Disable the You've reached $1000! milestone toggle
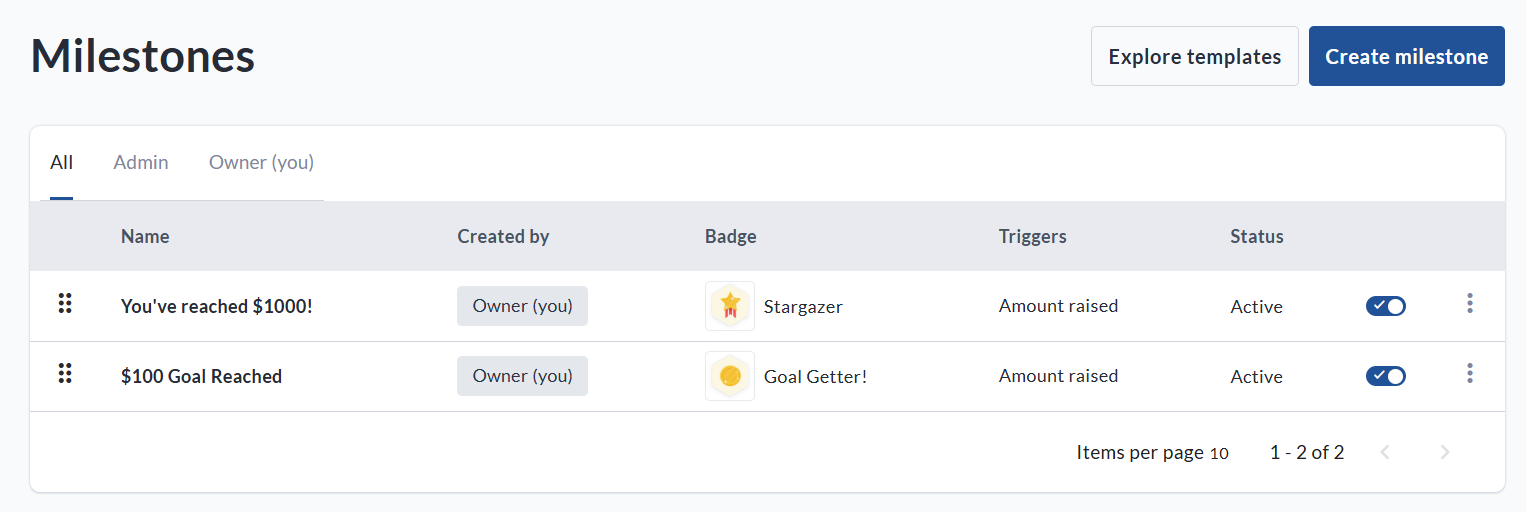 1385,306
